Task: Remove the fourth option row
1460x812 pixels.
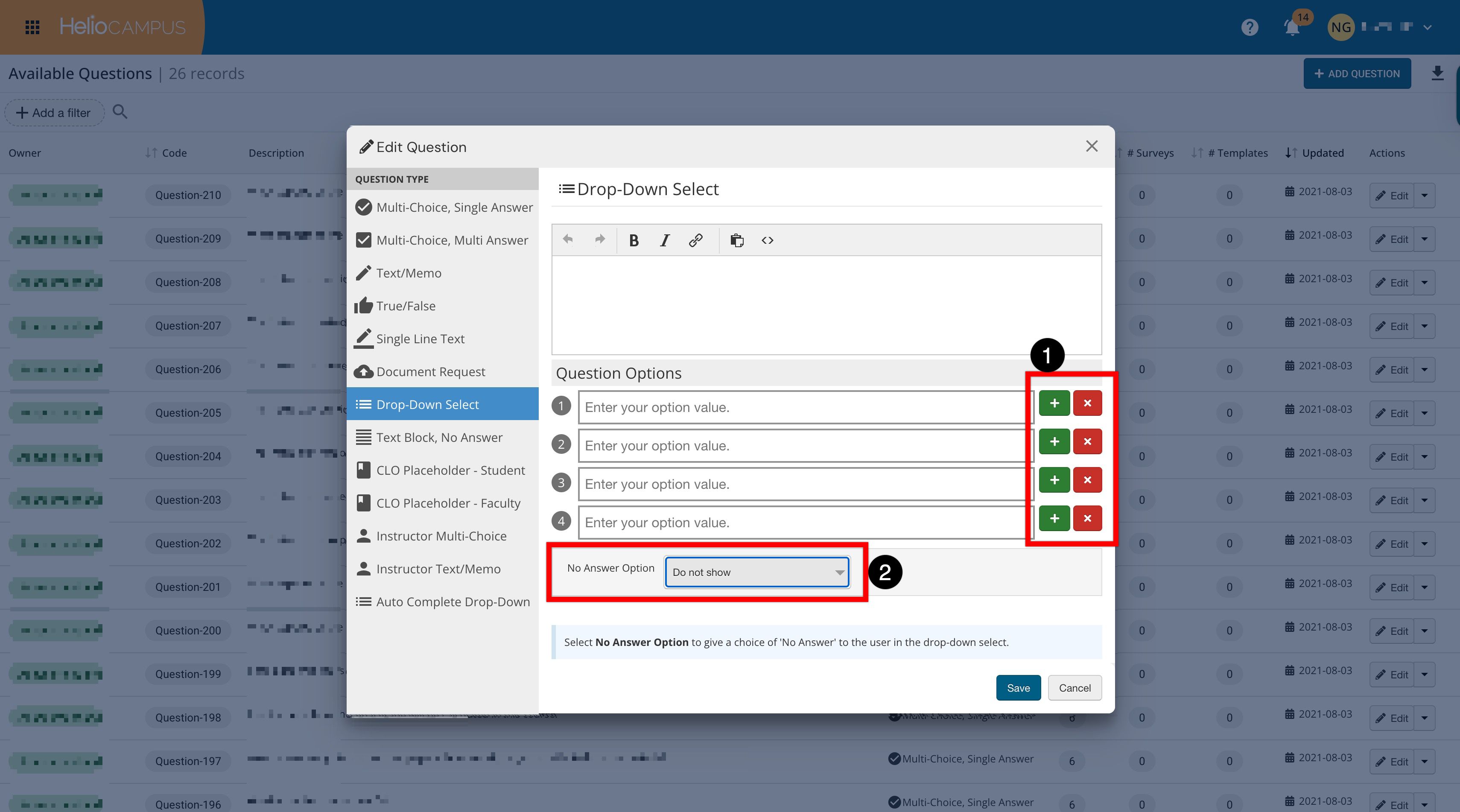Action: 1087,518
